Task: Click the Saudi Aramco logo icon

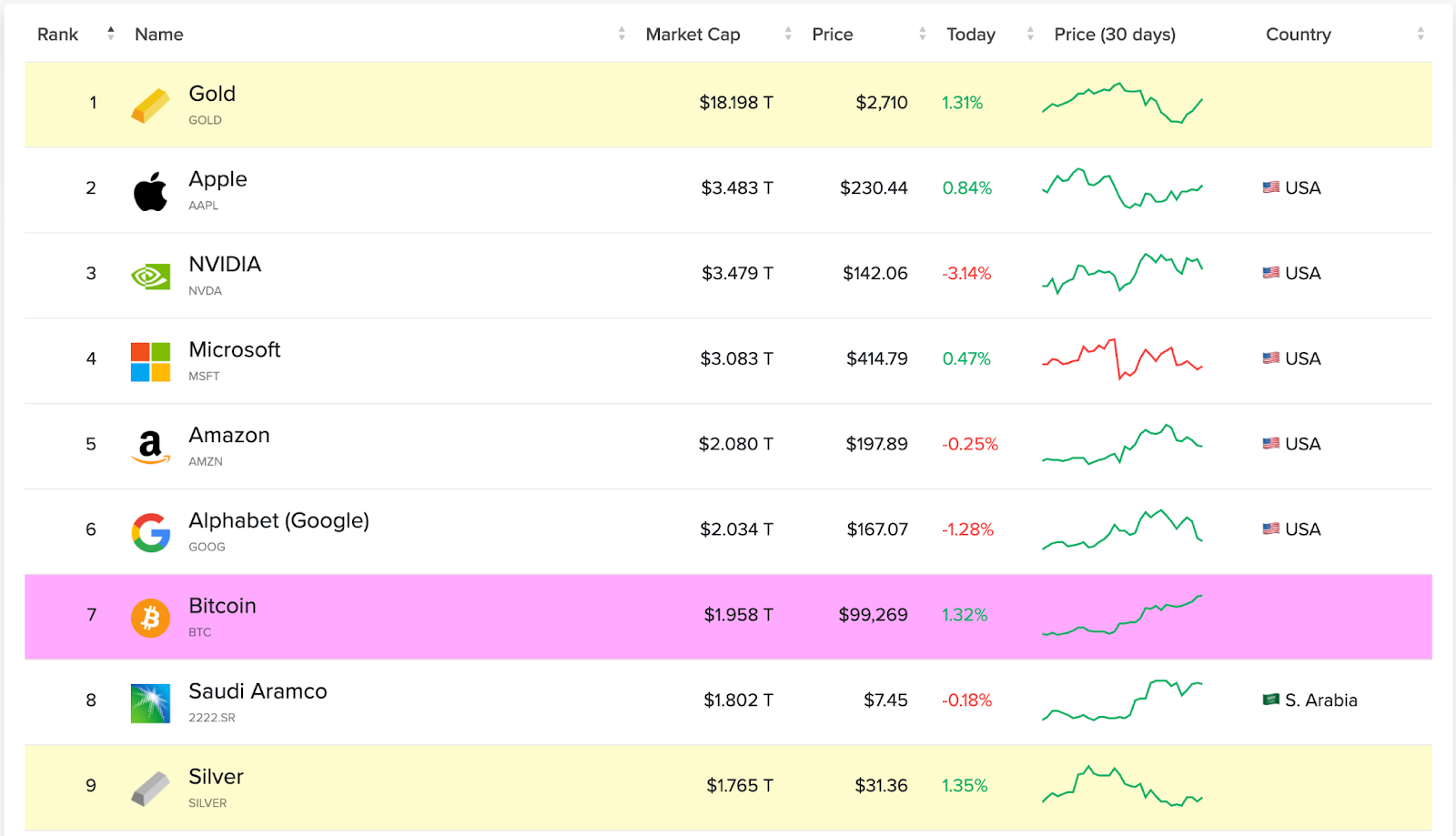Action: pyautogui.click(x=150, y=703)
